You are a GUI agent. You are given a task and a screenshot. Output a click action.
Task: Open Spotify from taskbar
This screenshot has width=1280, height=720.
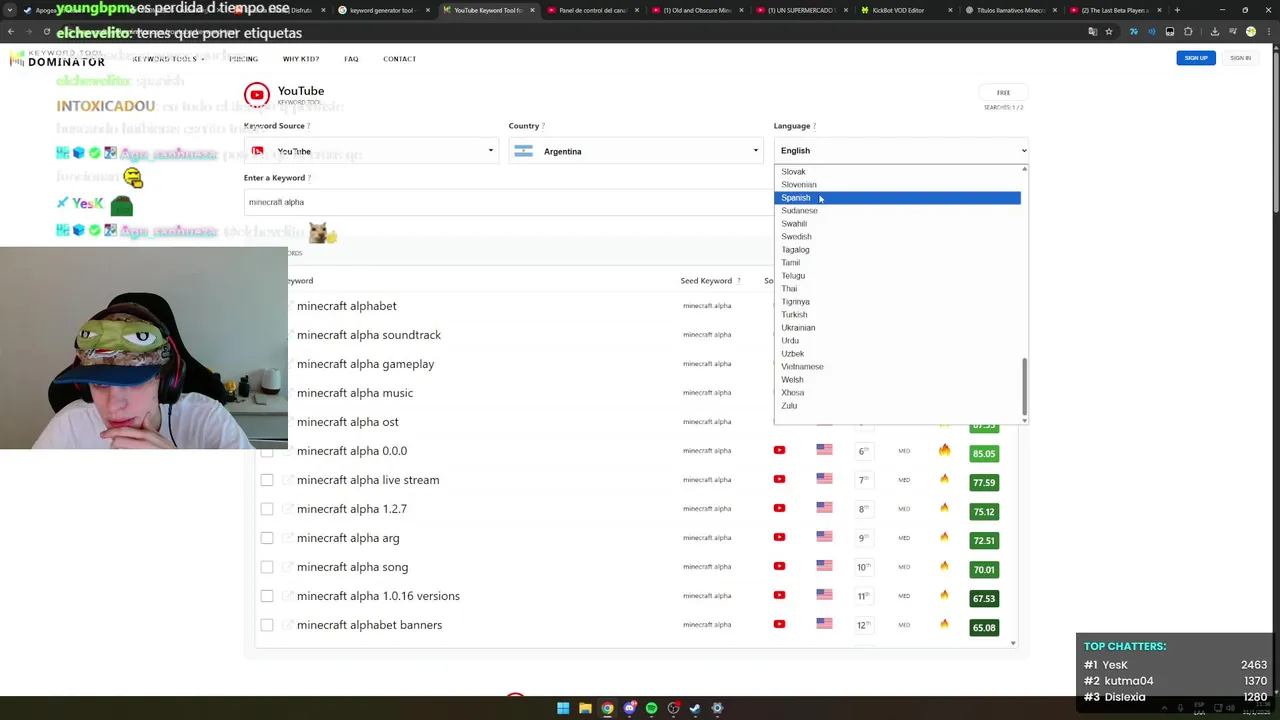click(651, 708)
